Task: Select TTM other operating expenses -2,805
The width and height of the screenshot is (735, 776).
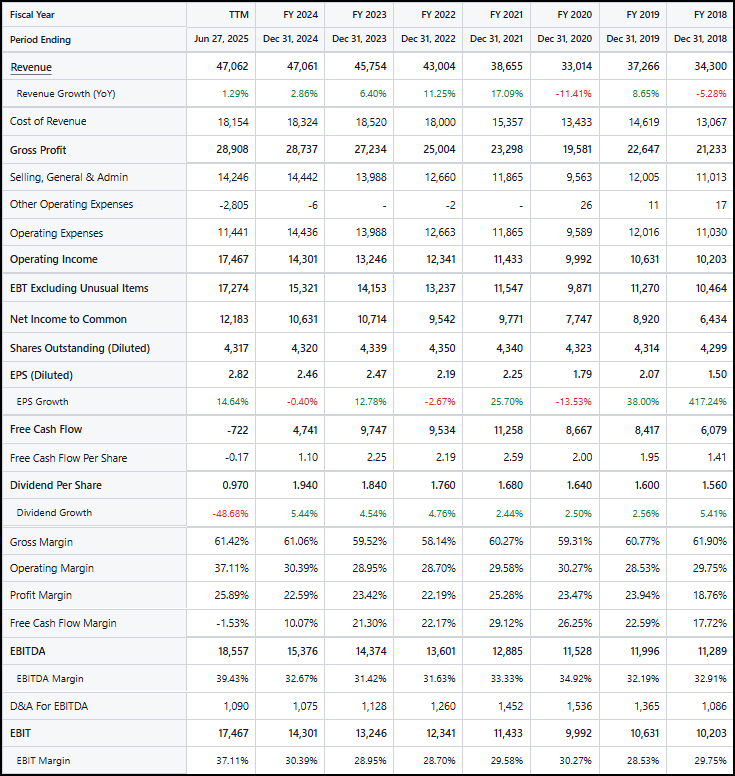Action: pyautogui.click(x=234, y=205)
